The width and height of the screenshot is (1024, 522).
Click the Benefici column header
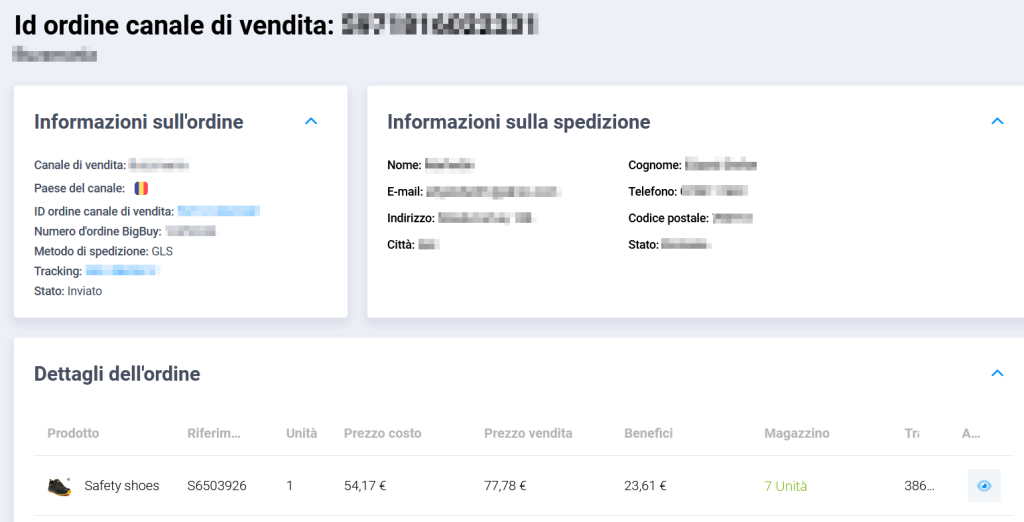648,433
